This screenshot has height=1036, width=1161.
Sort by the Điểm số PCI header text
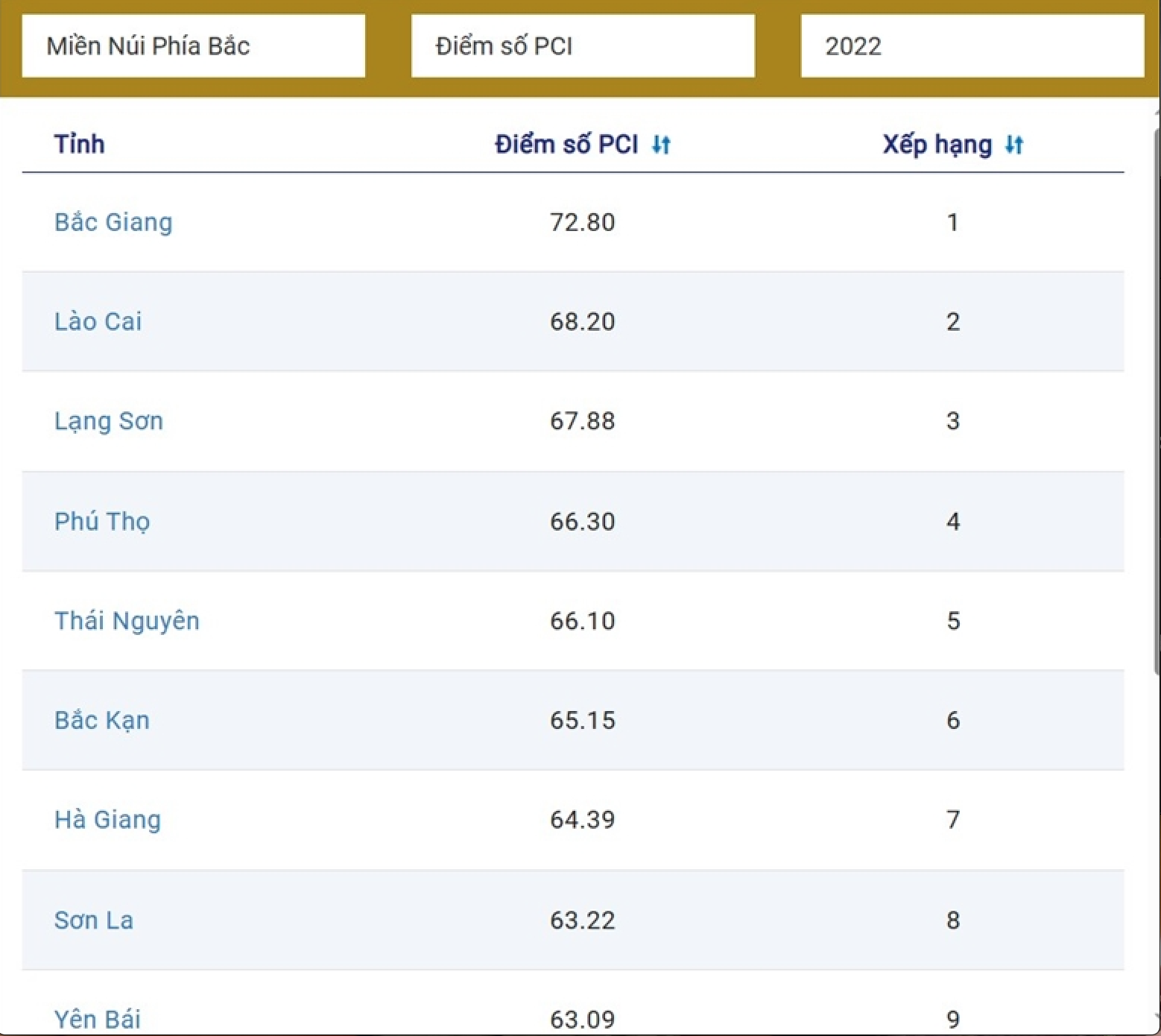(566, 144)
